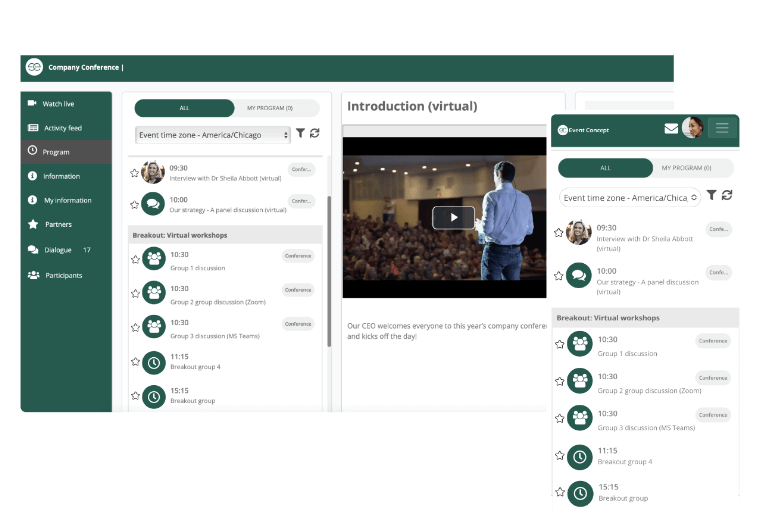Open My information in sidebar
This screenshot has height=522, width=760.
(66, 200)
